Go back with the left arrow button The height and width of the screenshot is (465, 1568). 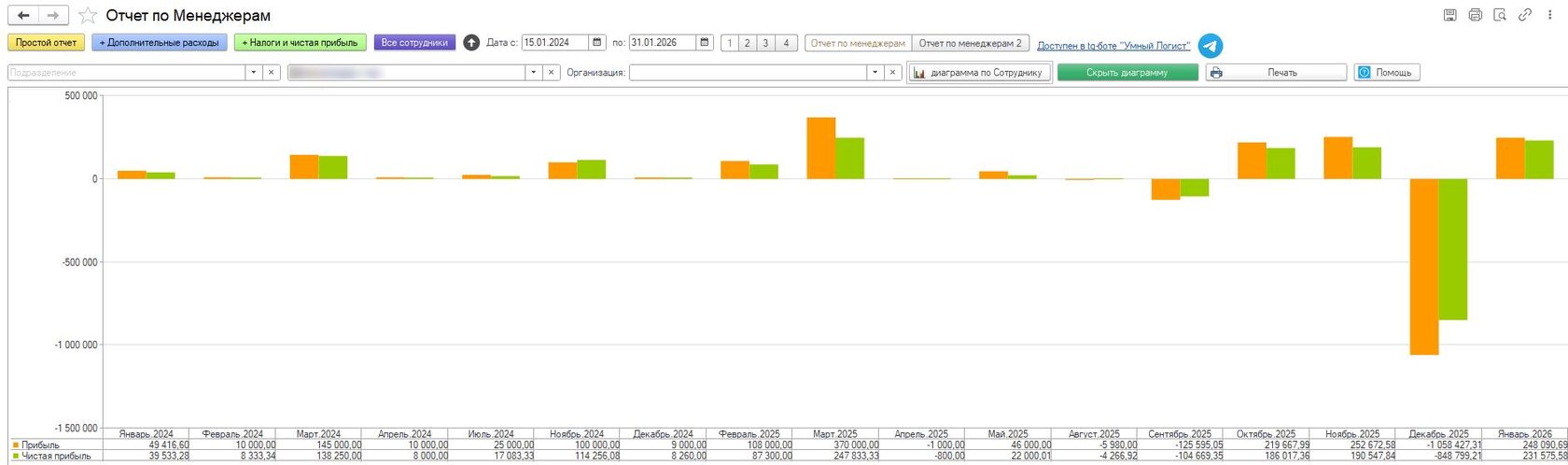pyautogui.click(x=23, y=16)
